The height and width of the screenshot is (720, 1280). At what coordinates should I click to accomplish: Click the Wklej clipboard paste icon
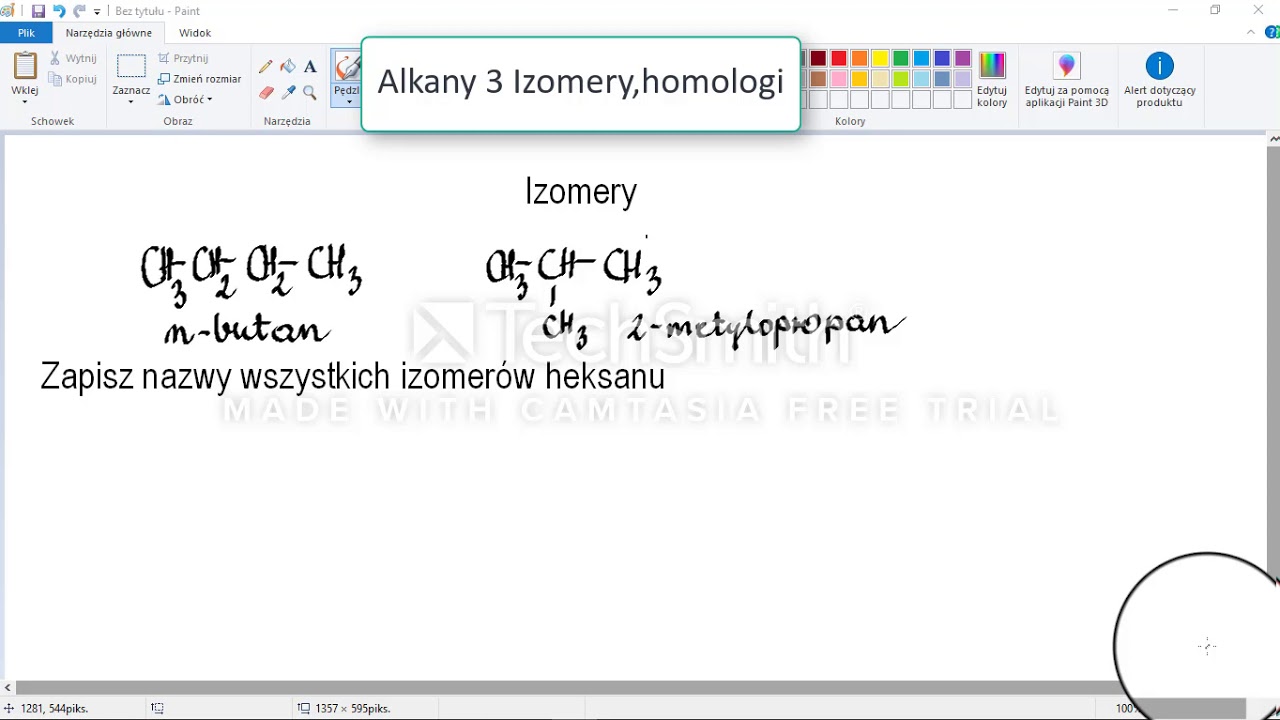pyautogui.click(x=25, y=66)
